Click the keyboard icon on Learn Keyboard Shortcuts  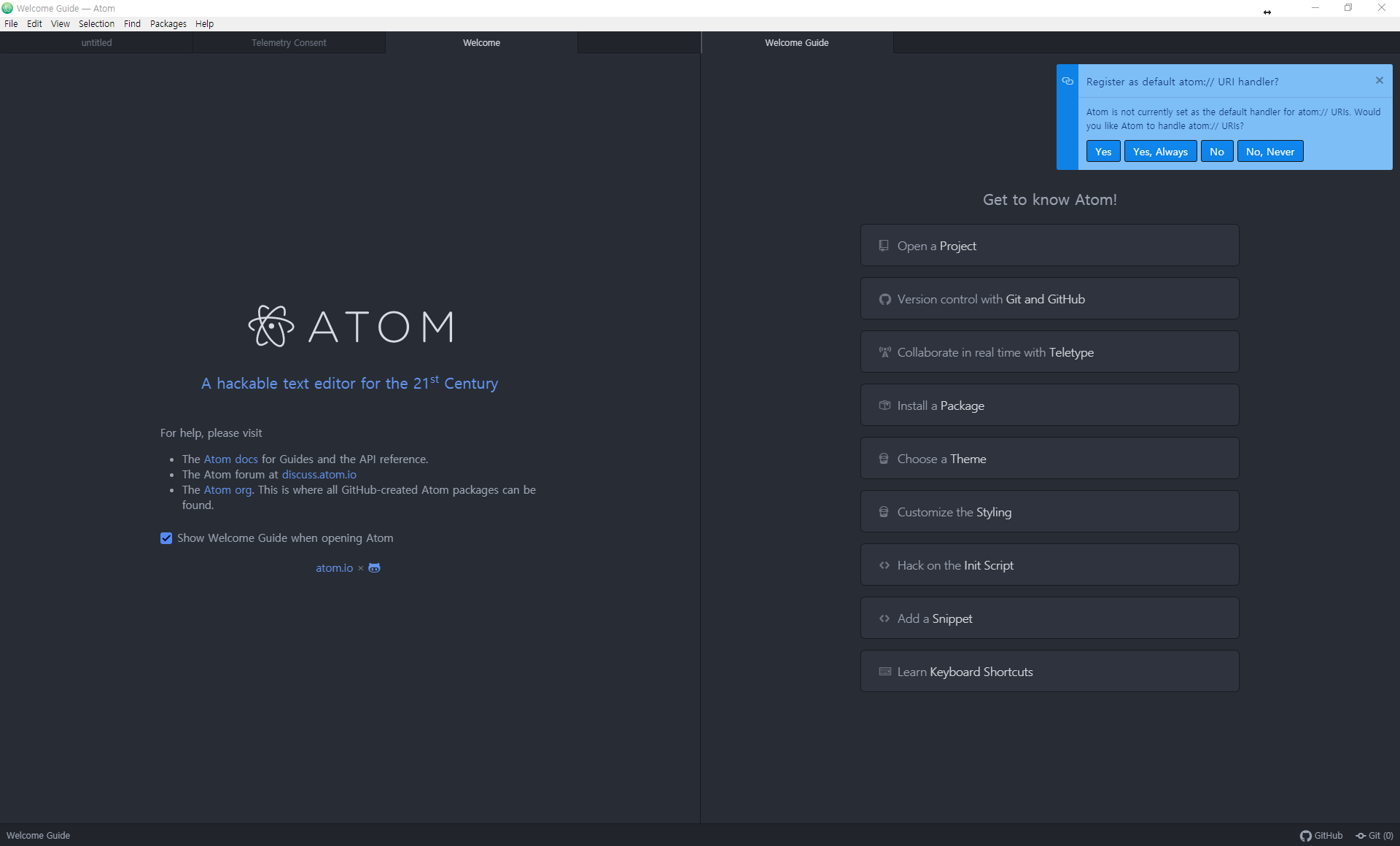point(884,672)
